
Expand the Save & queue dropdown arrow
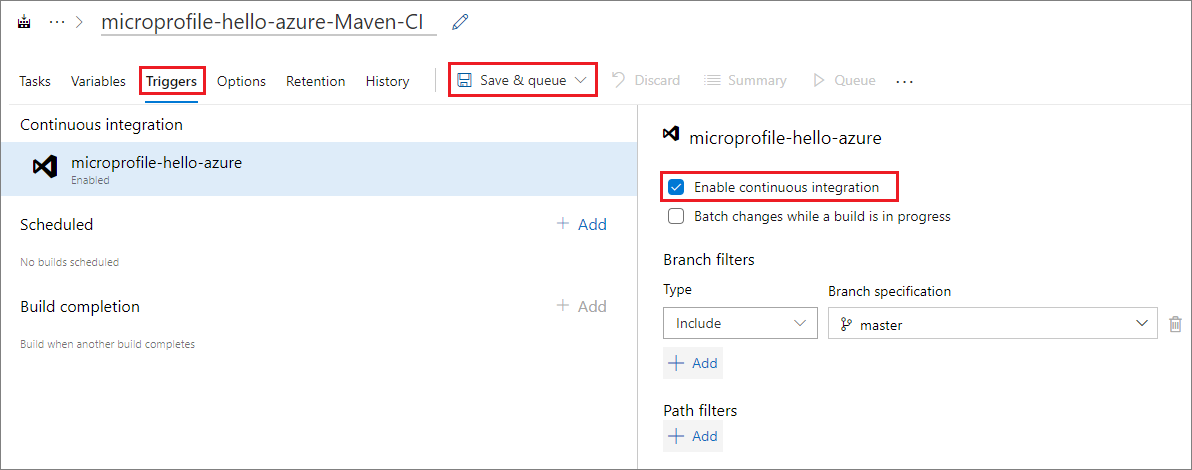point(581,80)
